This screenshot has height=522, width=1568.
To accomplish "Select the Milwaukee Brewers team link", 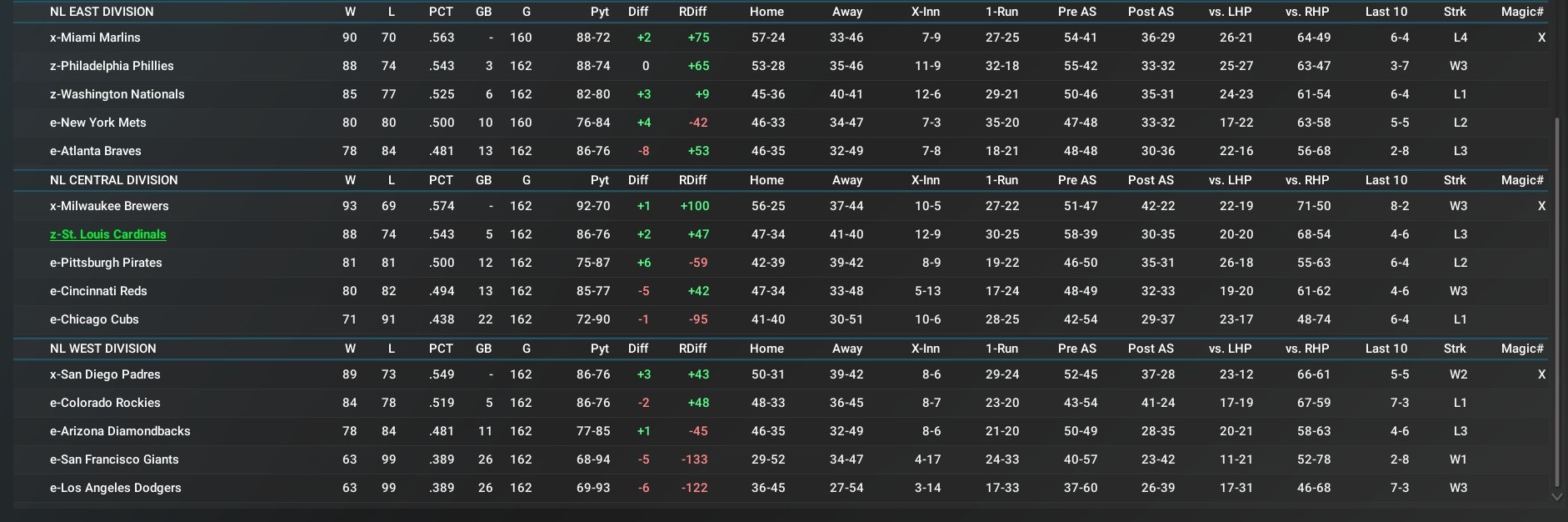I will pos(109,206).
